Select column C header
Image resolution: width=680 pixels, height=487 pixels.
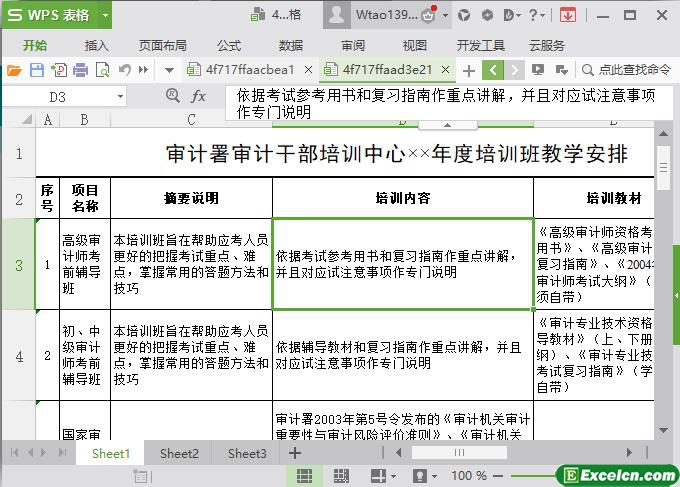coord(191,120)
